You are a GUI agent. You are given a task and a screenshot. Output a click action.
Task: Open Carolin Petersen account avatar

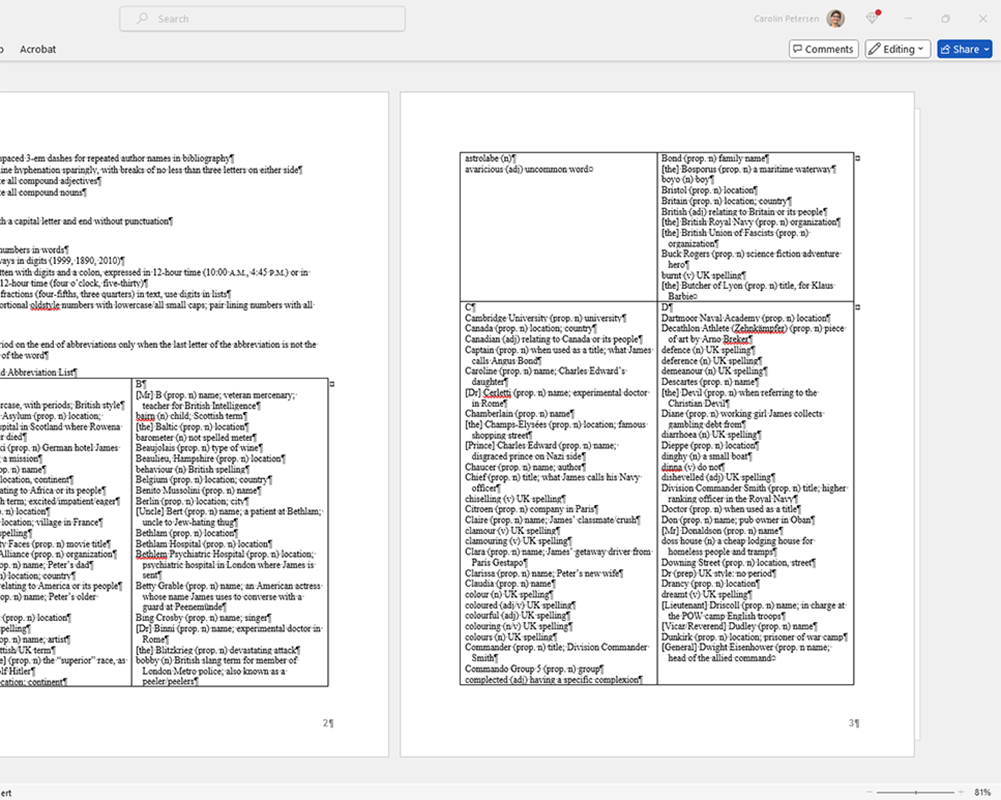836,19
